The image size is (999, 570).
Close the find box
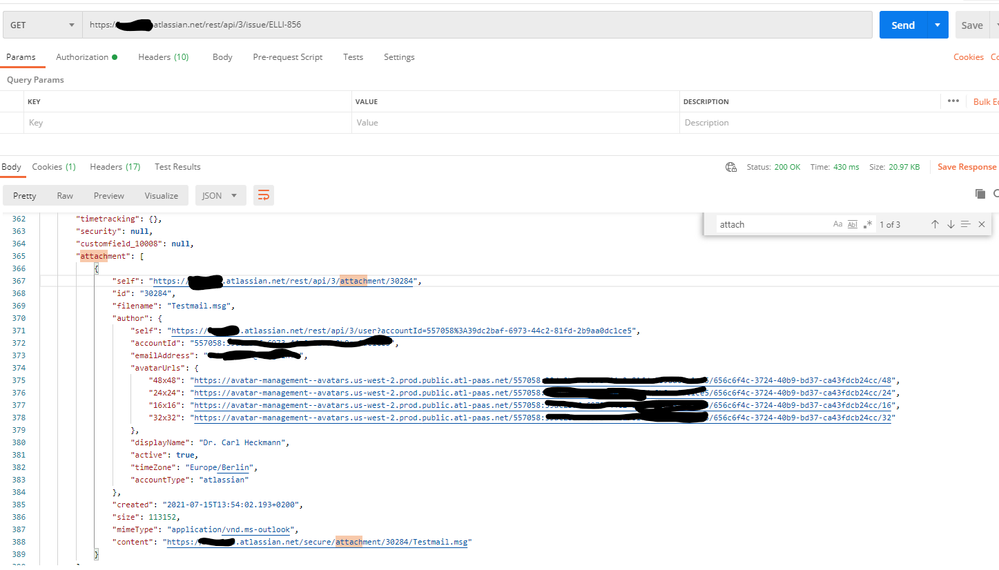981,224
